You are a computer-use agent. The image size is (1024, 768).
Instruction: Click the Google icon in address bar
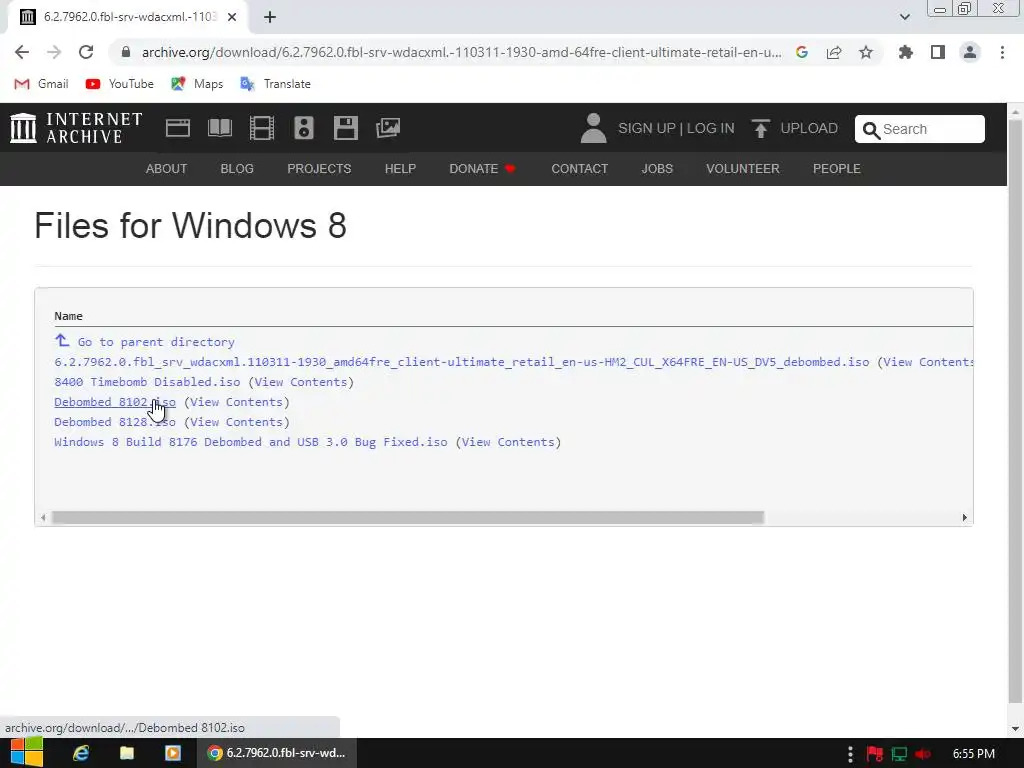click(802, 52)
